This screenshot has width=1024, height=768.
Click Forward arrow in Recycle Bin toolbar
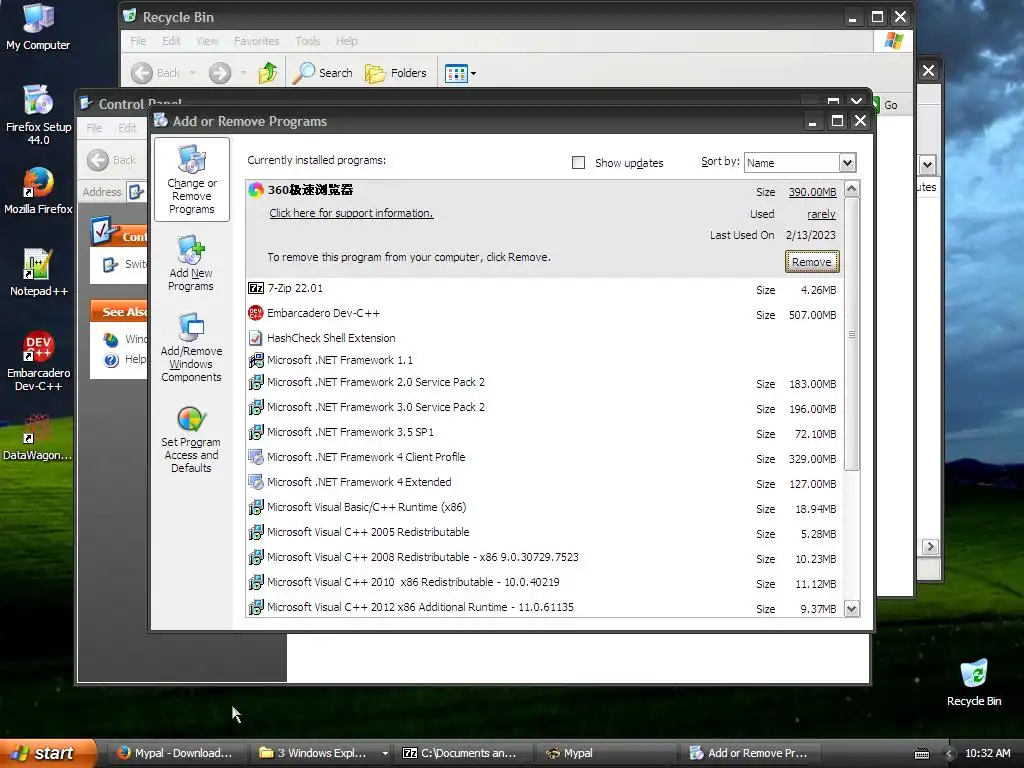(220, 73)
